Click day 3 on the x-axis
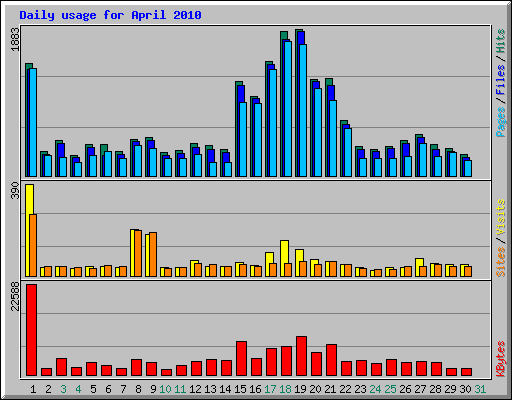This screenshot has height=400, width=512. click(x=63, y=389)
